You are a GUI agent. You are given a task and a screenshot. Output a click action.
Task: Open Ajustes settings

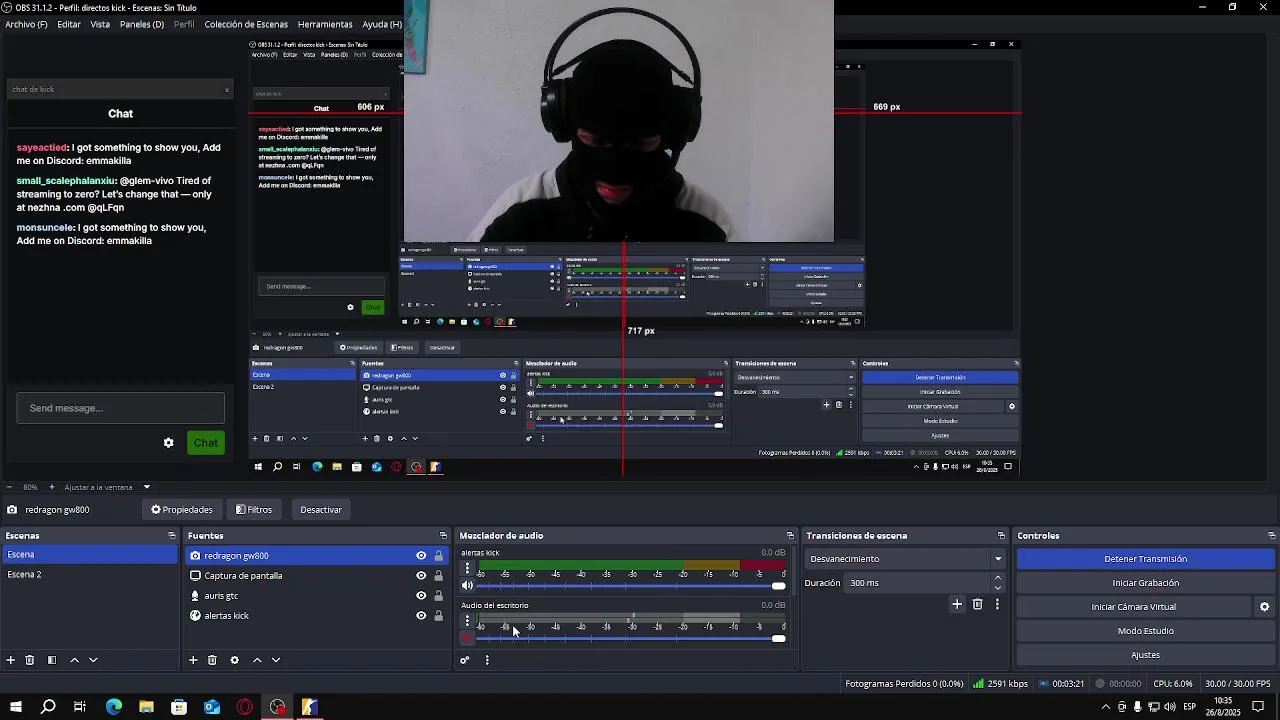[x=1146, y=655]
